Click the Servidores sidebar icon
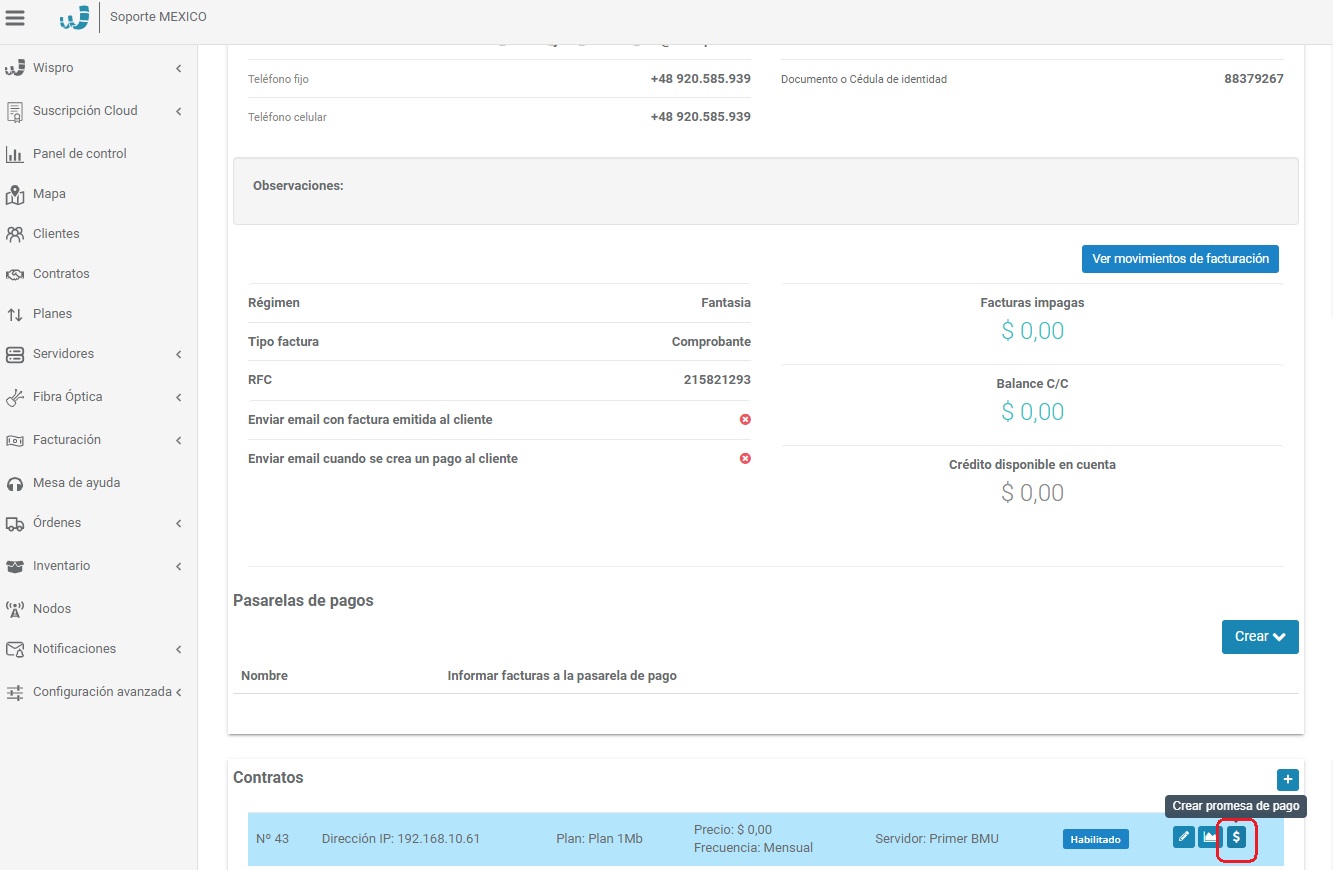This screenshot has width=1333, height=870. pyautogui.click(x=15, y=354)
